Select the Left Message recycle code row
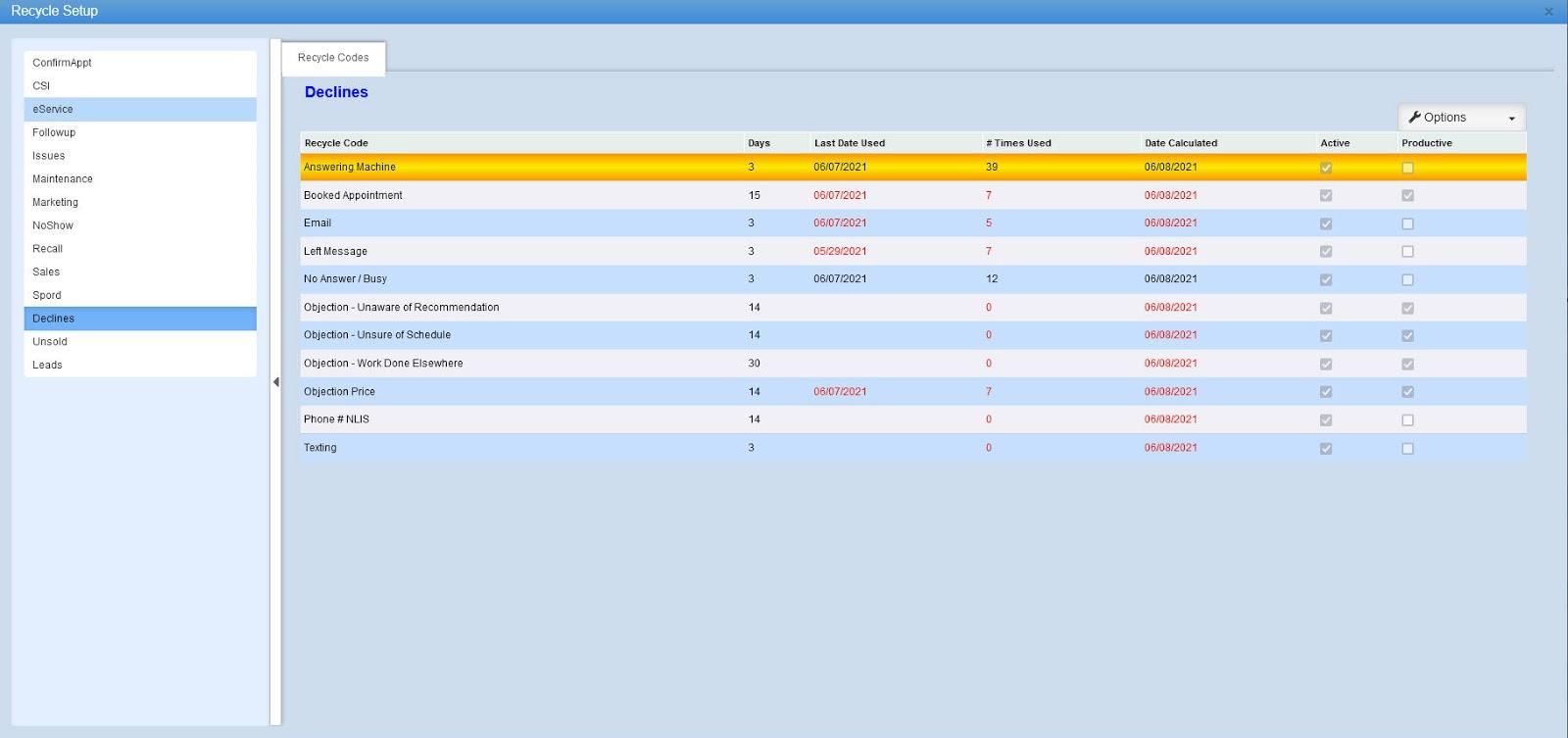This screenshot has height=738, width=1568. point(335,252)
